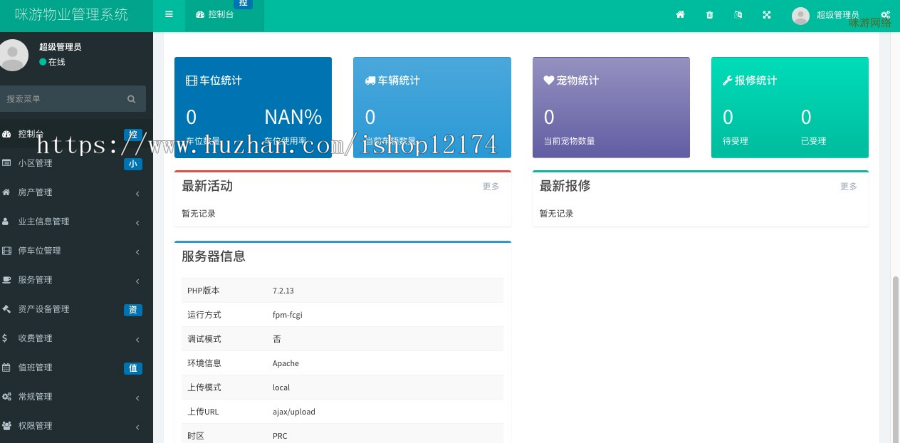Click the 控 badge on 控制台 row
The width and height of the screenshot is (900, 443).
(133, 135)
